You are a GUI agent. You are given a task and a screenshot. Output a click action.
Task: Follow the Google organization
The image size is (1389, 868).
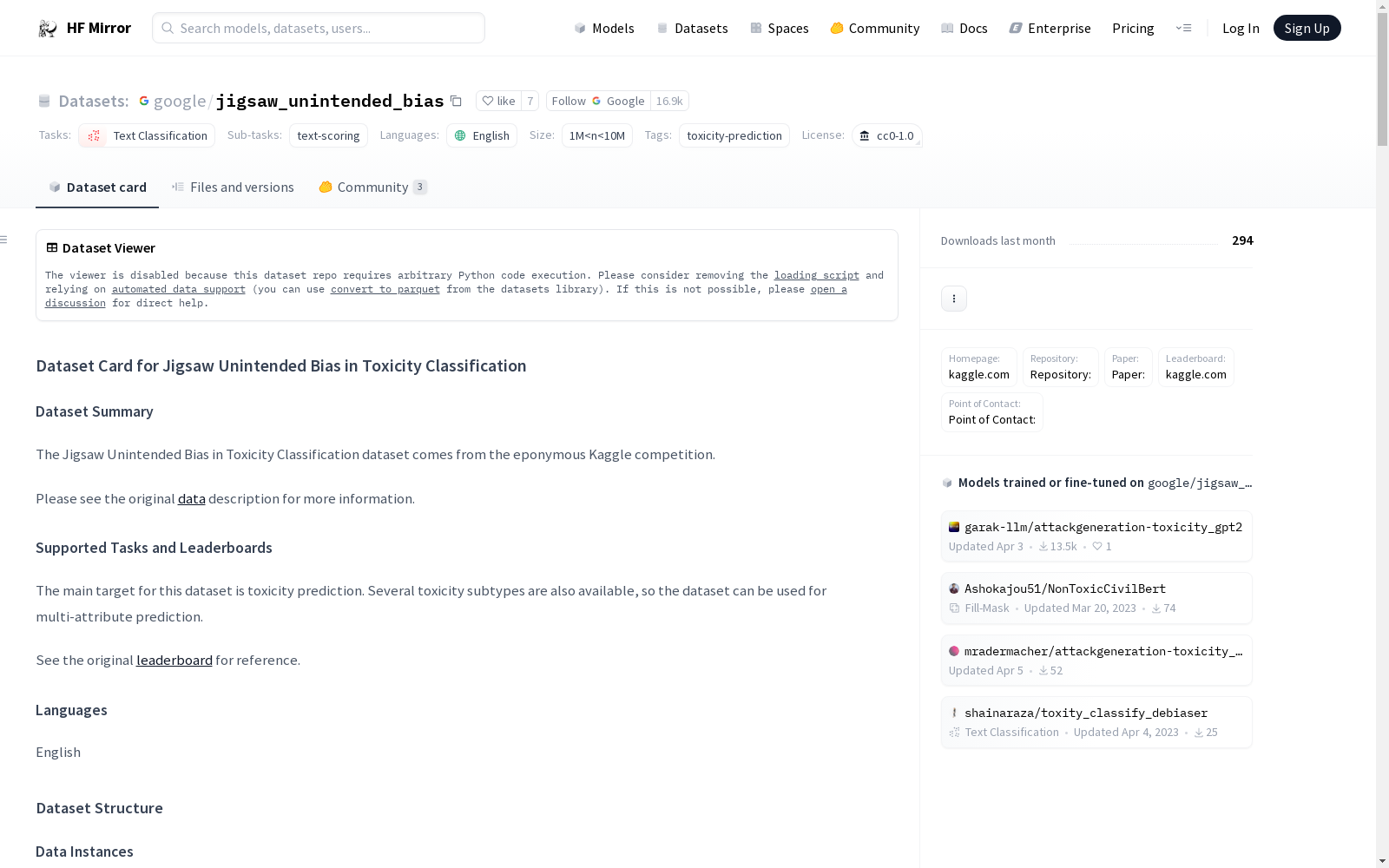click(598, 101)
